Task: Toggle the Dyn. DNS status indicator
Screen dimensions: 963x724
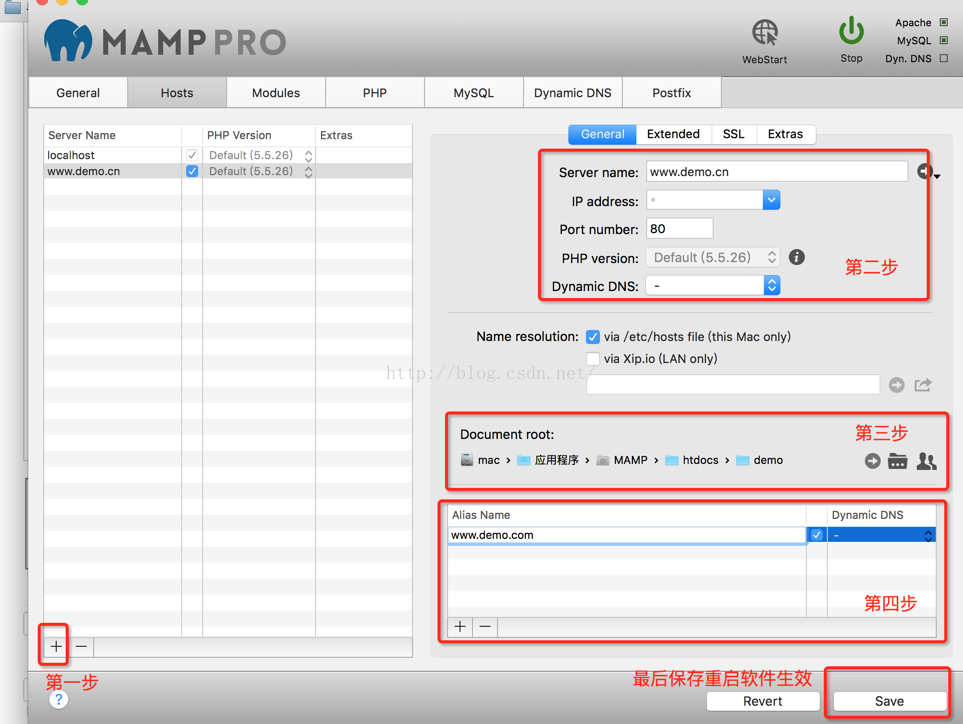Action: [x=944, y=58]
